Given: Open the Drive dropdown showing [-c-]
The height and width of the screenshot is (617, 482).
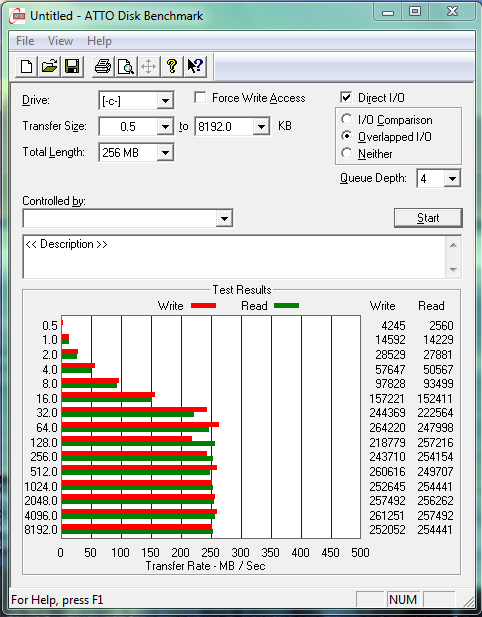Looking at the screenshot, I should [165, 101].
